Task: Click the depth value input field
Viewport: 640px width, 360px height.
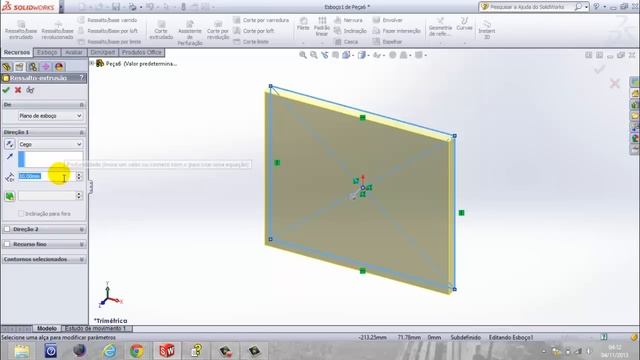Action: click(x=46, y=176)
